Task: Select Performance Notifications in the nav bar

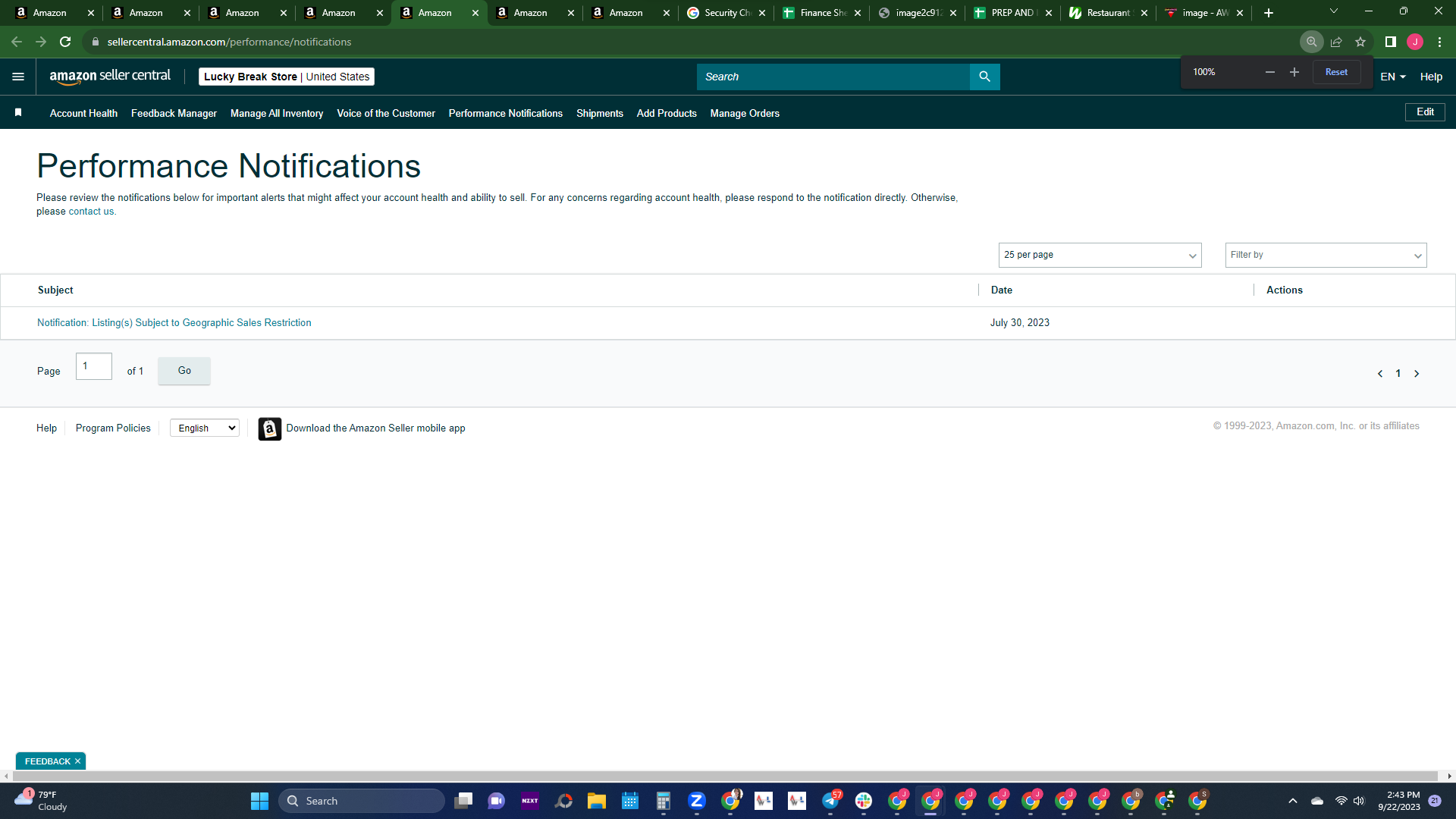Action: 506,113
